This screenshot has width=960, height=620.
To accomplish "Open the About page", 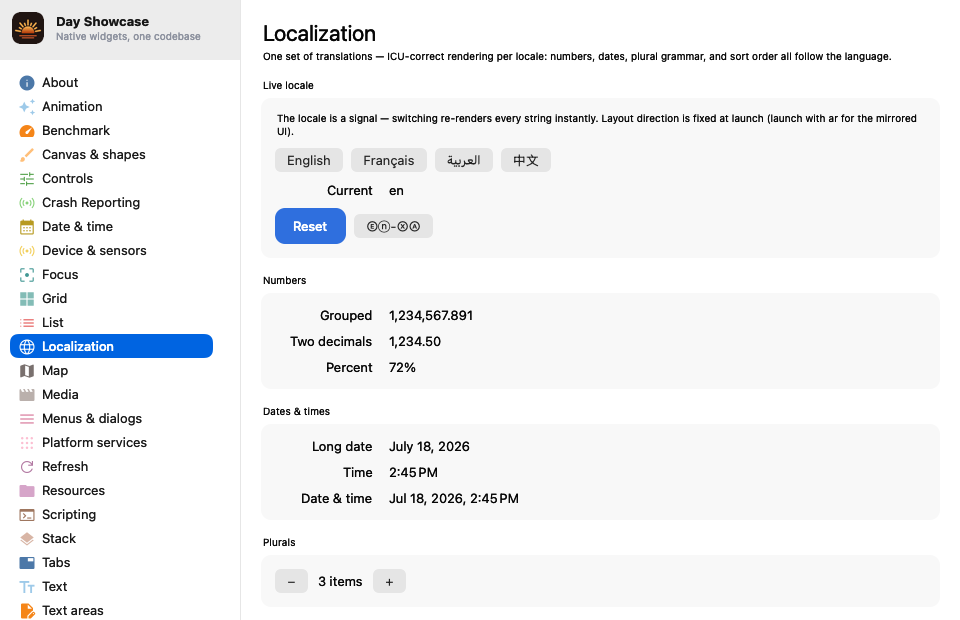I will click(111, 83).
